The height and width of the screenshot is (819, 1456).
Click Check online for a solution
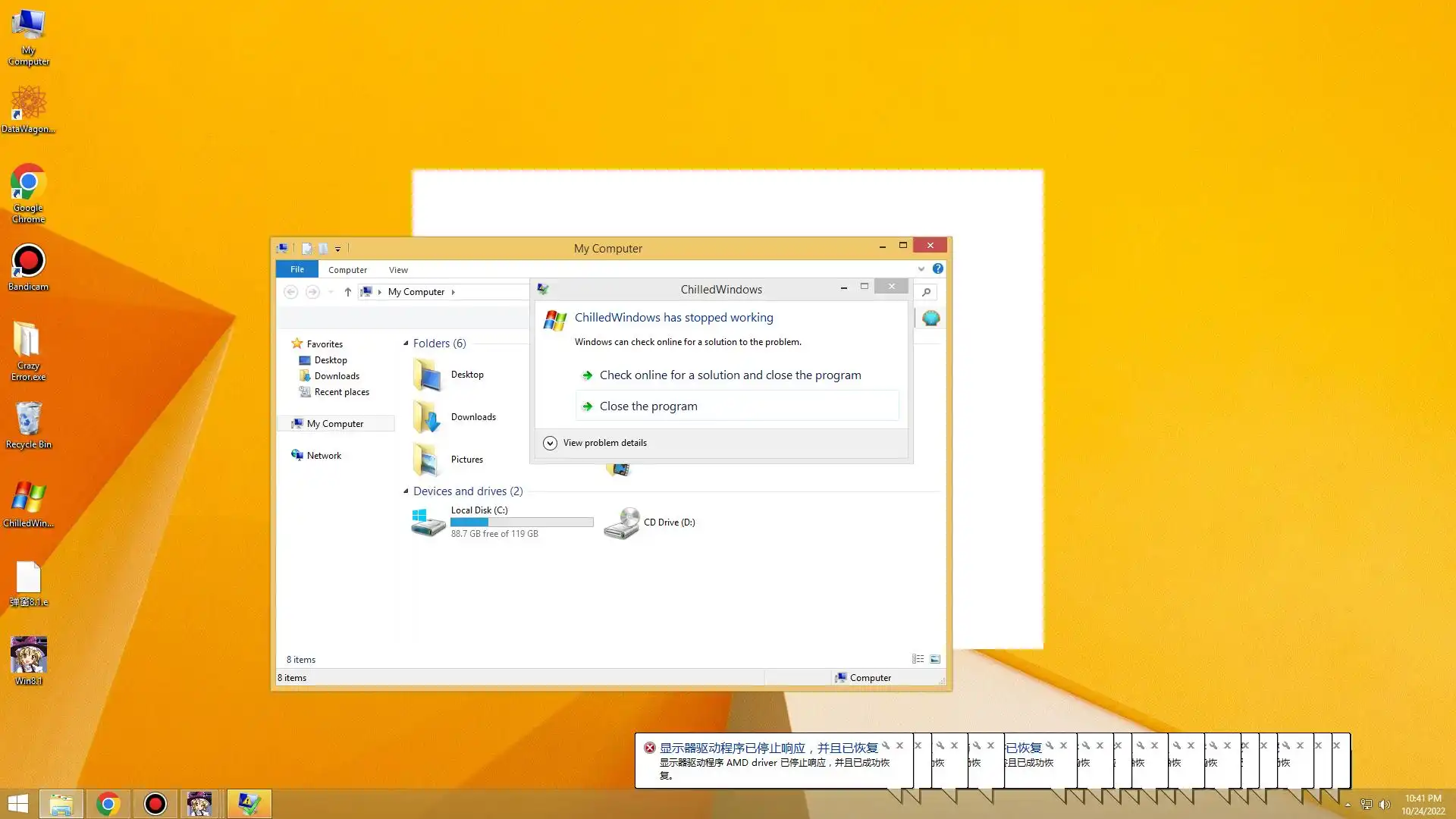tap(730, 375)
